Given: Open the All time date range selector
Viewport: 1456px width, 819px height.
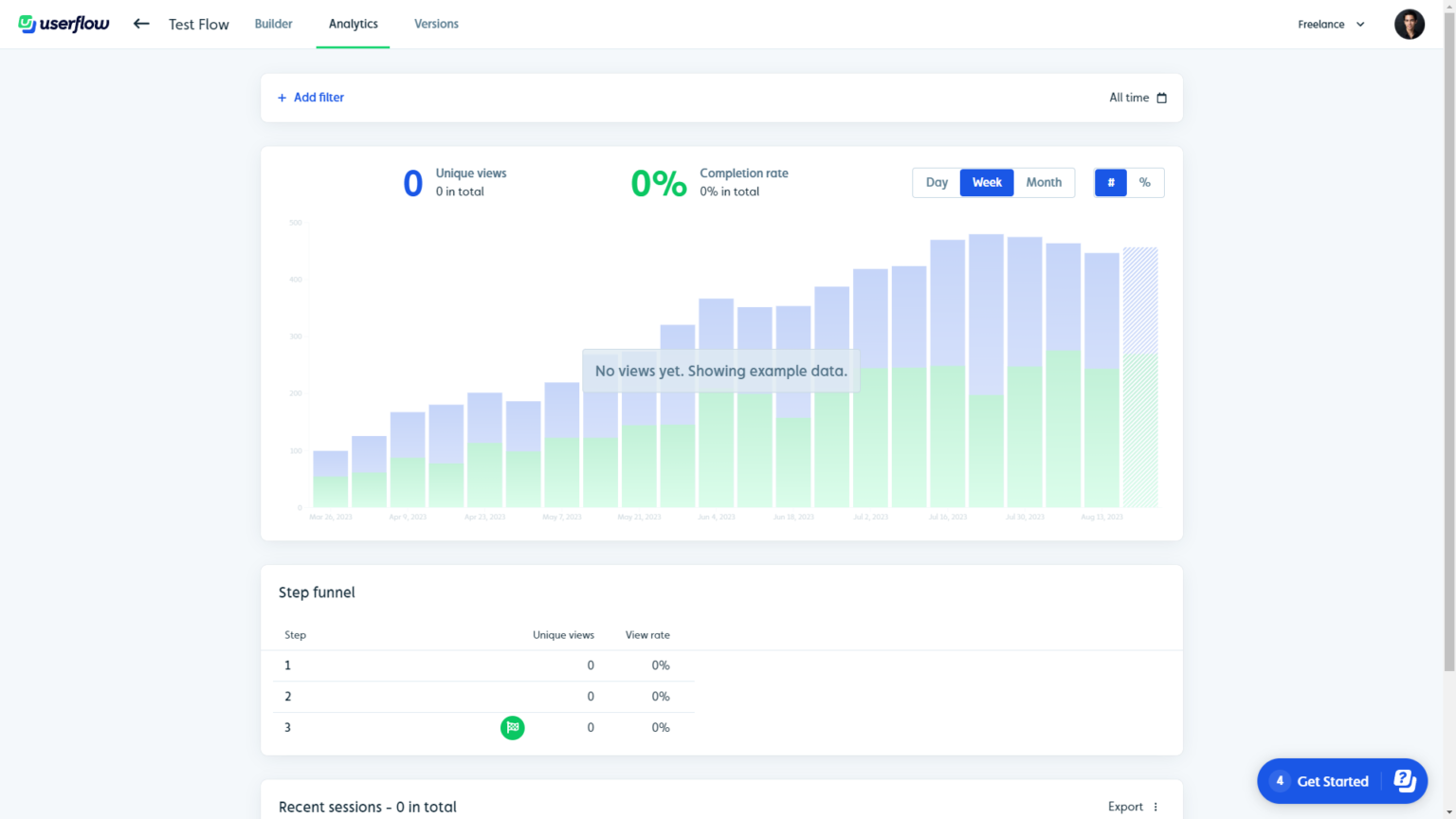Looking at the screenshot, I should click(x=1128, y=98).
